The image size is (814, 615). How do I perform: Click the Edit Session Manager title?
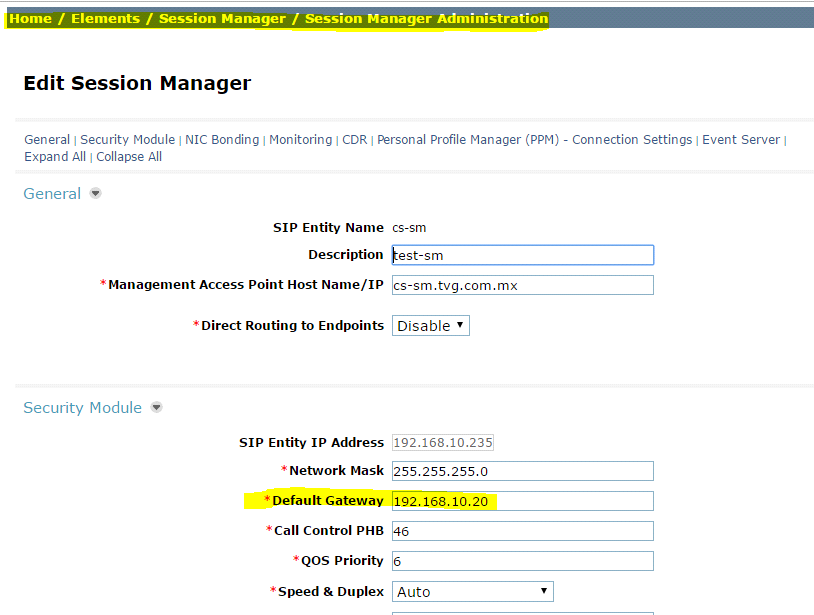pos(137,83)
